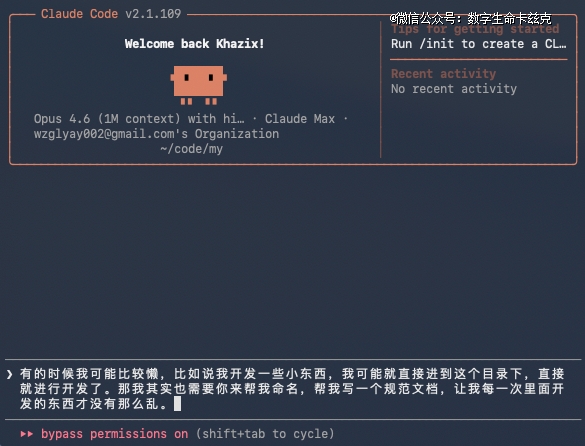Click the Claude Code title label
Viewport: 585px width, 446px height.
(79, 14)
